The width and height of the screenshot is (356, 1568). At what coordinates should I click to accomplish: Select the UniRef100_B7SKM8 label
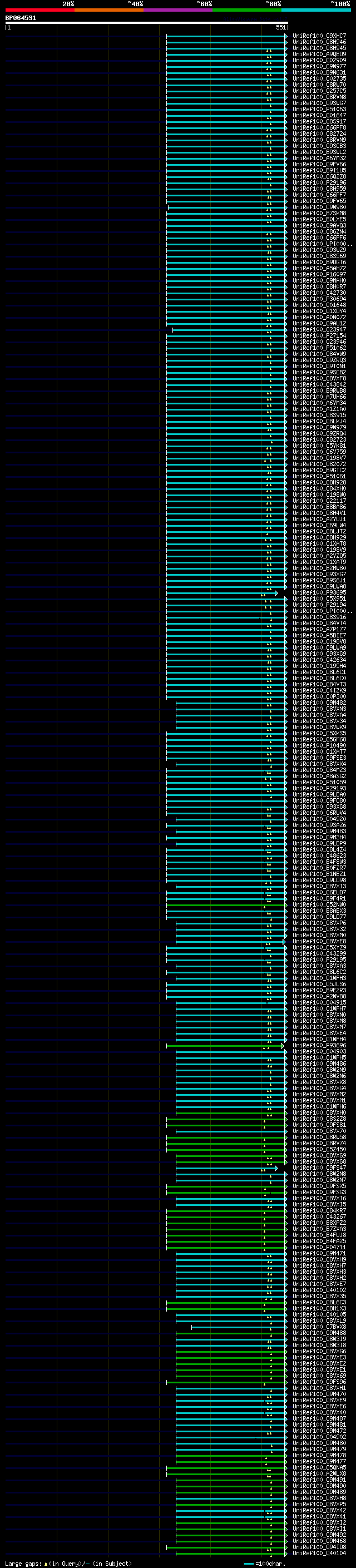pos(319,213)
